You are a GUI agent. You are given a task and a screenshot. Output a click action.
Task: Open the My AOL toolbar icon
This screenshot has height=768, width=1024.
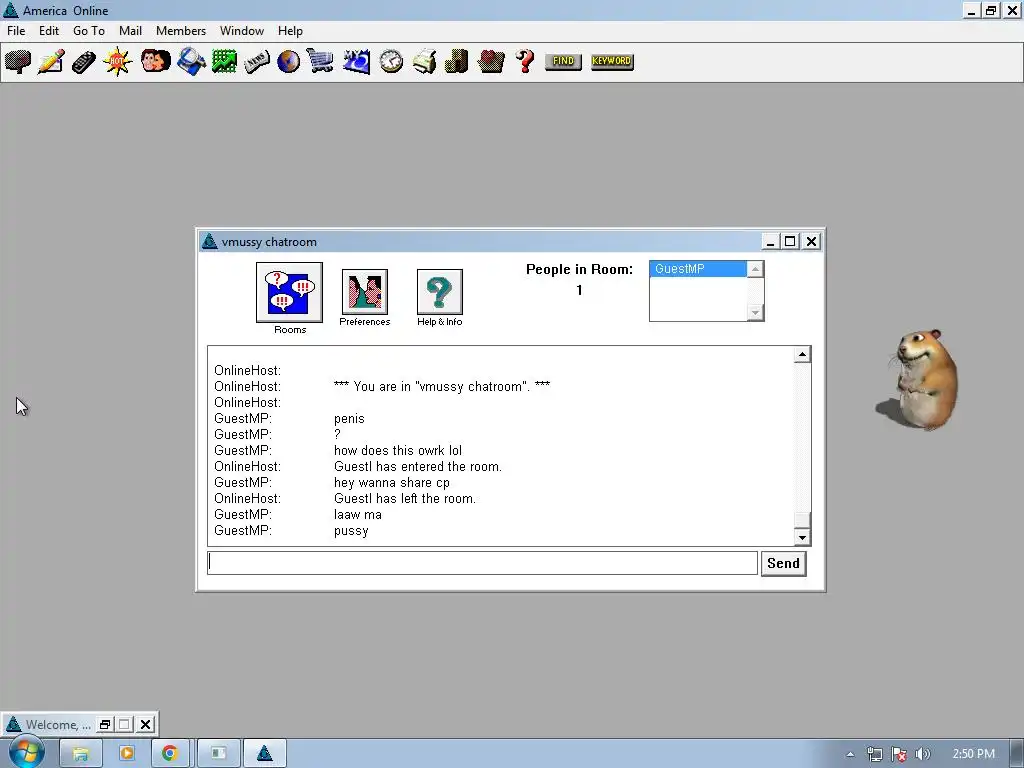(356, 61)
